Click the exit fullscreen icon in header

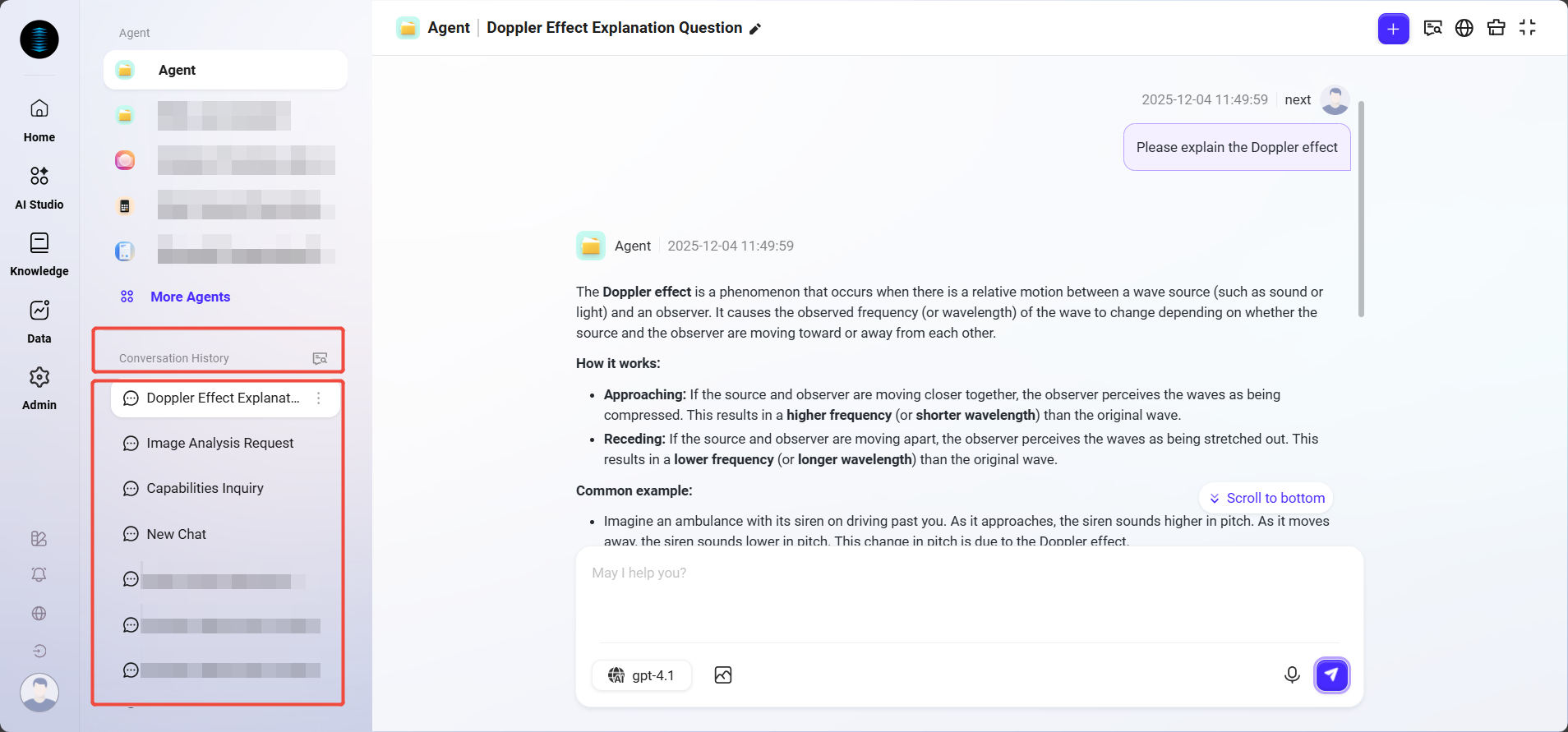(1528, 28)
